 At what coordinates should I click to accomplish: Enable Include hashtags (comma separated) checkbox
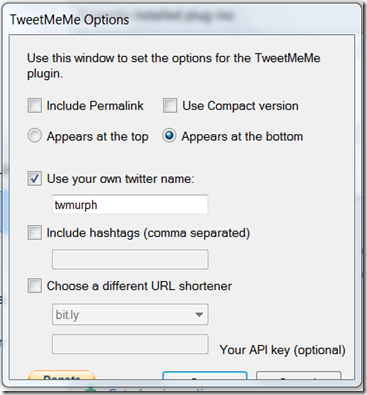tap(35, 233)
